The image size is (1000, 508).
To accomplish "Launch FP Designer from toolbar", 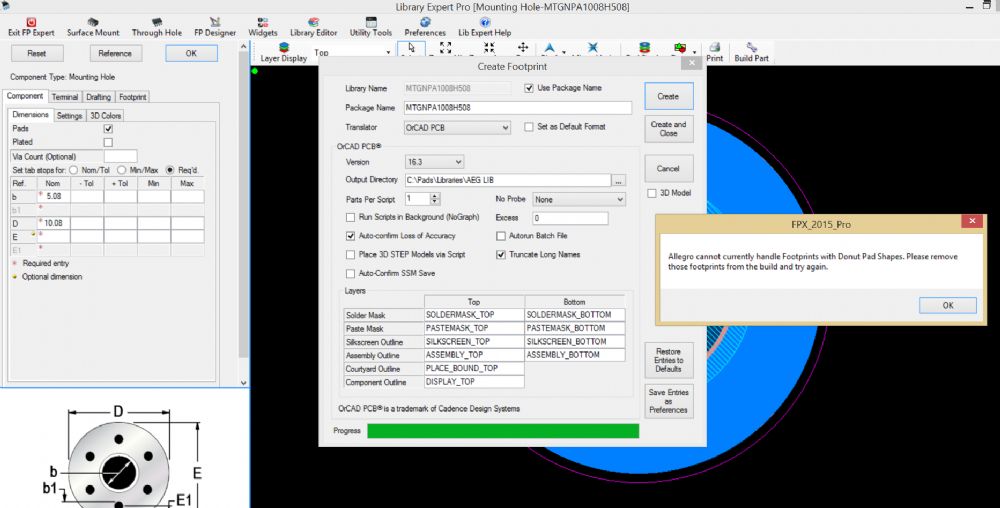I will [214, 21].
